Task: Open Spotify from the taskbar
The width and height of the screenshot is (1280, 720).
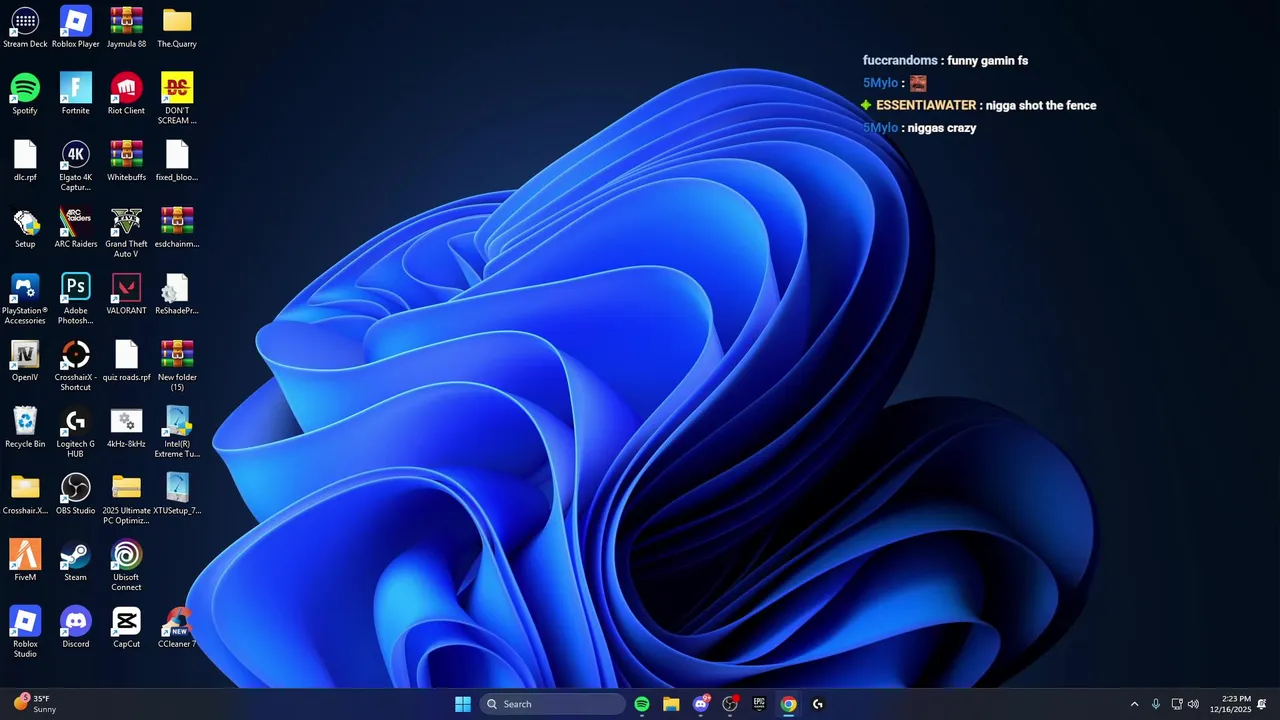Action: [642, 704]
